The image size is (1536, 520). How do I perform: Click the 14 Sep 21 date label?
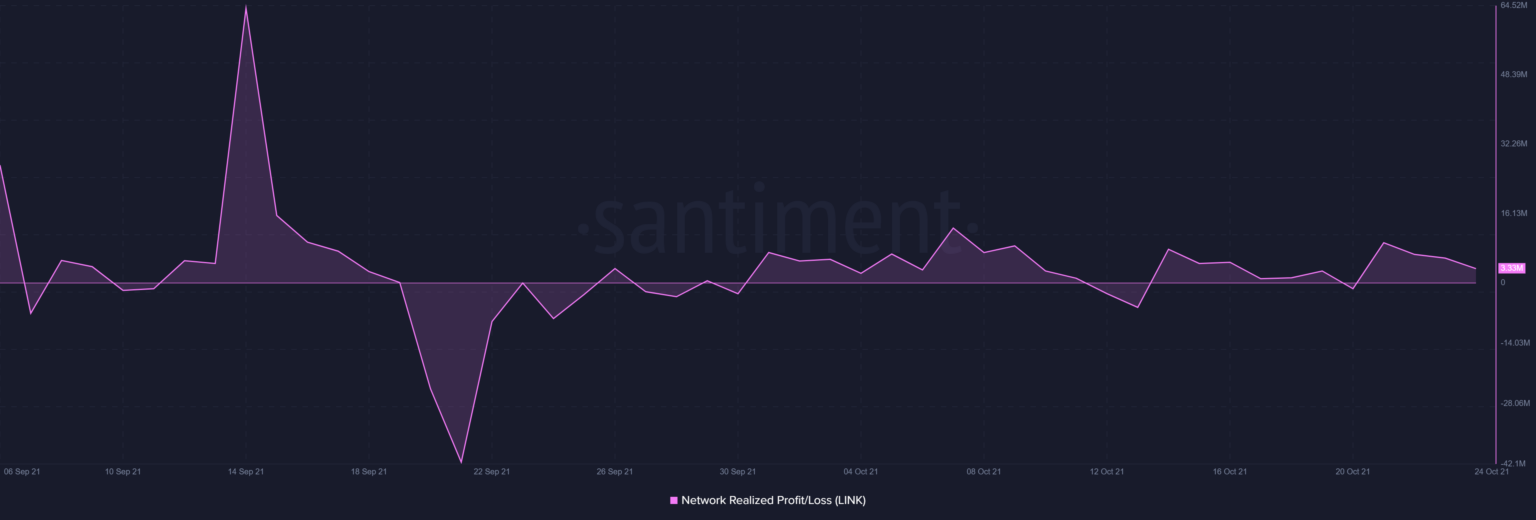pos(246,471)
